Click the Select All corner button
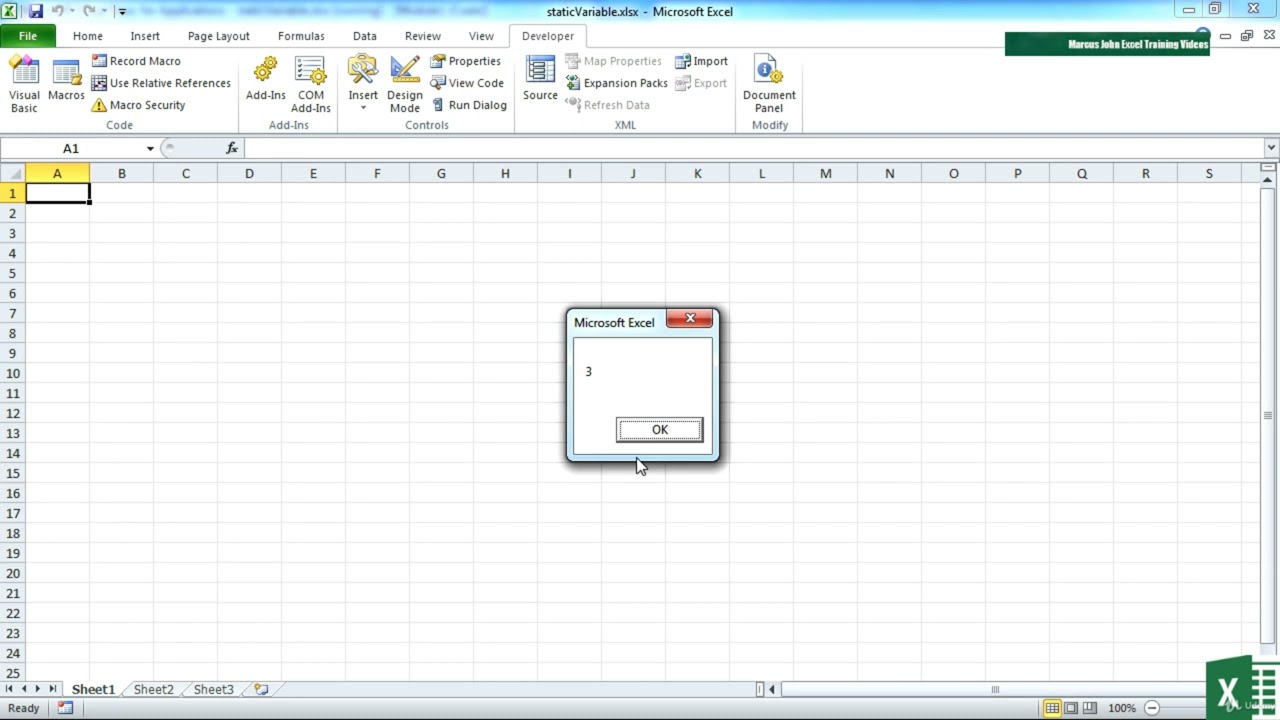 pos(12,174)
